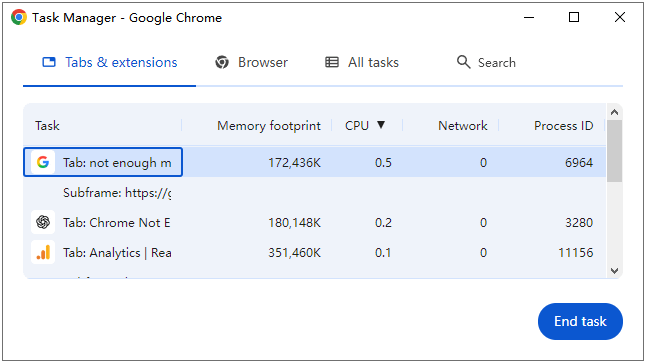
Task: Open the Browser tab
Action: point(251,63)
